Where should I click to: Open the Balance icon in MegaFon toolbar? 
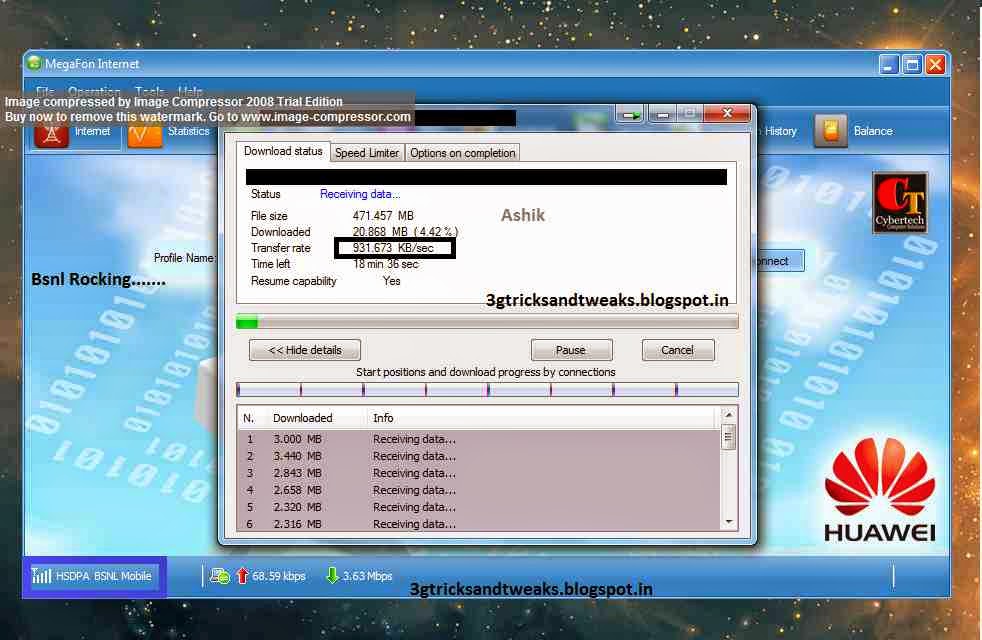point(830,131)
